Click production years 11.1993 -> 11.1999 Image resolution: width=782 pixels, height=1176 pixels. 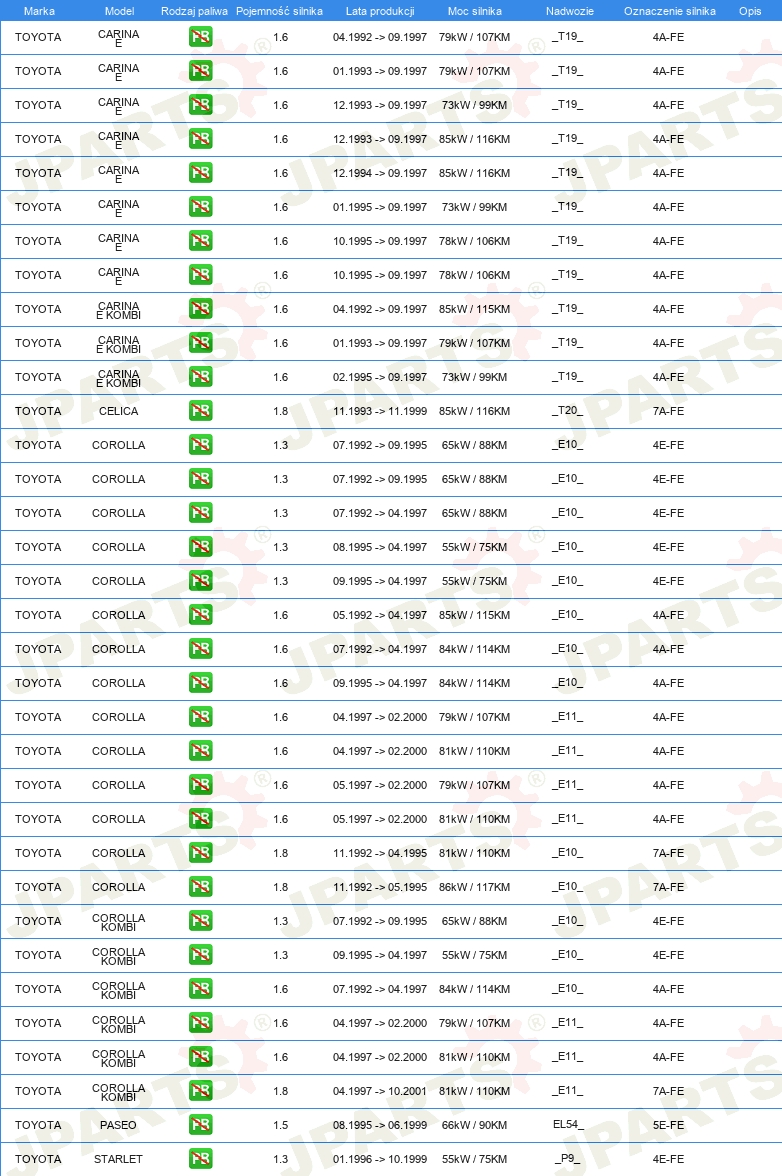(380, 411)
